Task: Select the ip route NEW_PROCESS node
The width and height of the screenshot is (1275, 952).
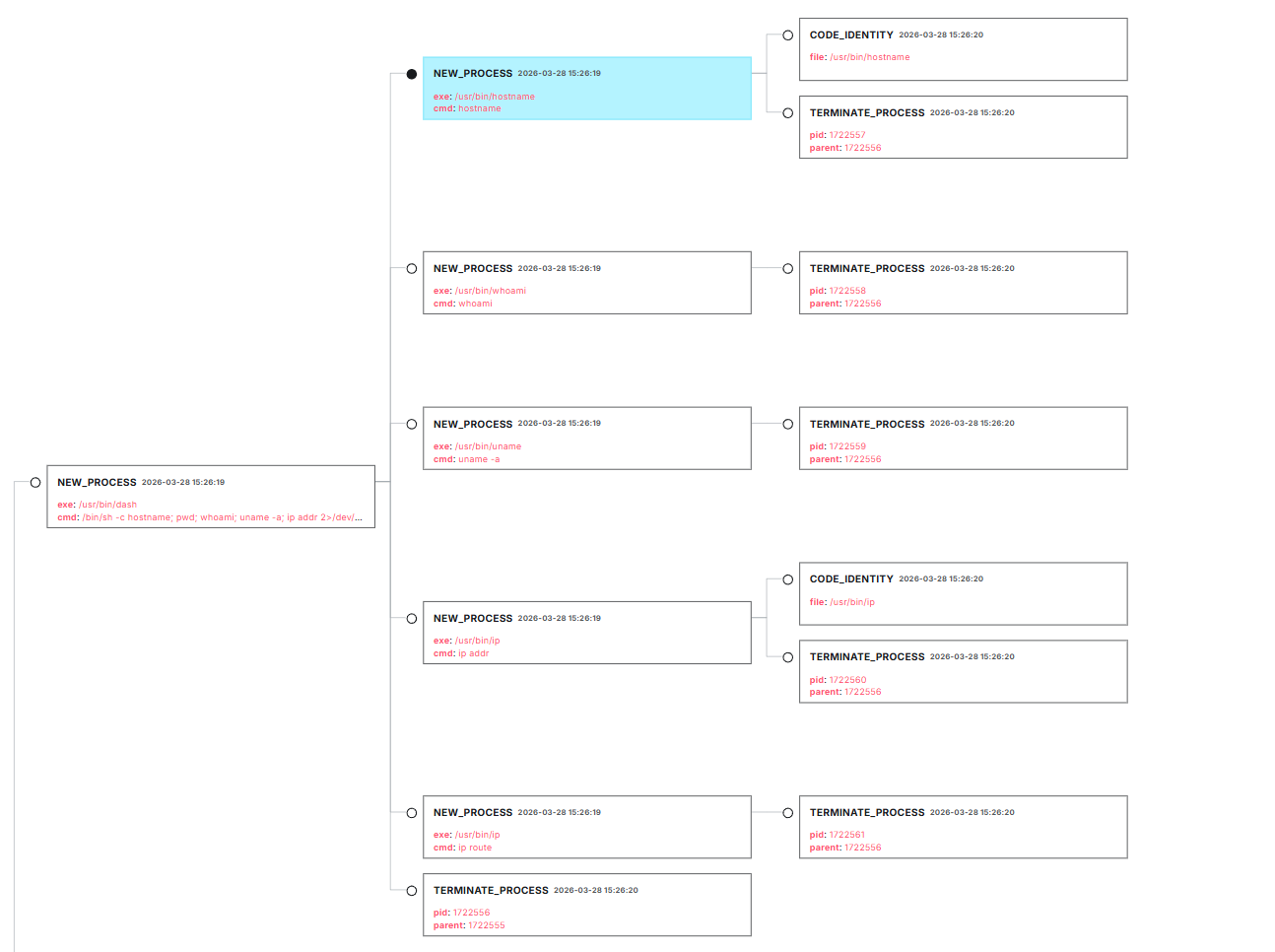Action: [x=587, y=826]
